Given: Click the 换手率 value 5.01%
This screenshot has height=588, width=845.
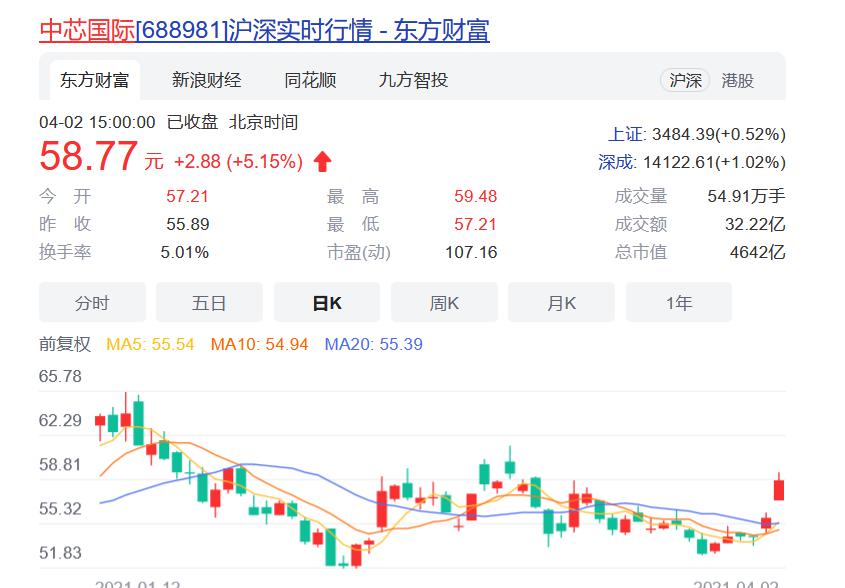Looking at the screenshot, I should coord(184,252).
